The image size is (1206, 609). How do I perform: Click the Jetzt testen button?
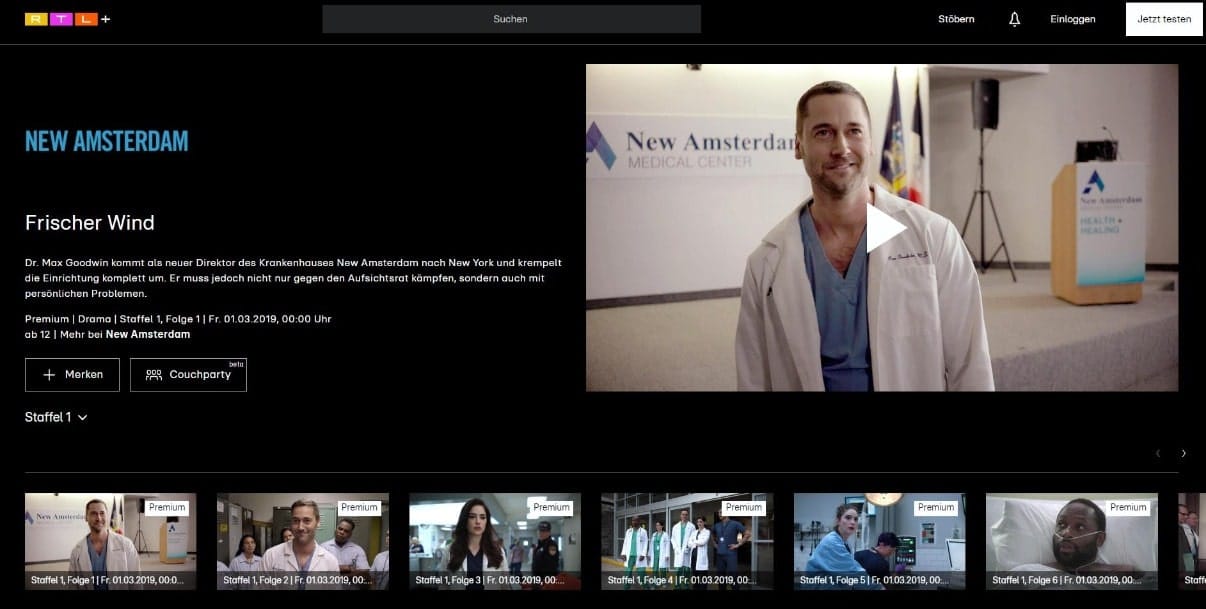click(1164, 19)
